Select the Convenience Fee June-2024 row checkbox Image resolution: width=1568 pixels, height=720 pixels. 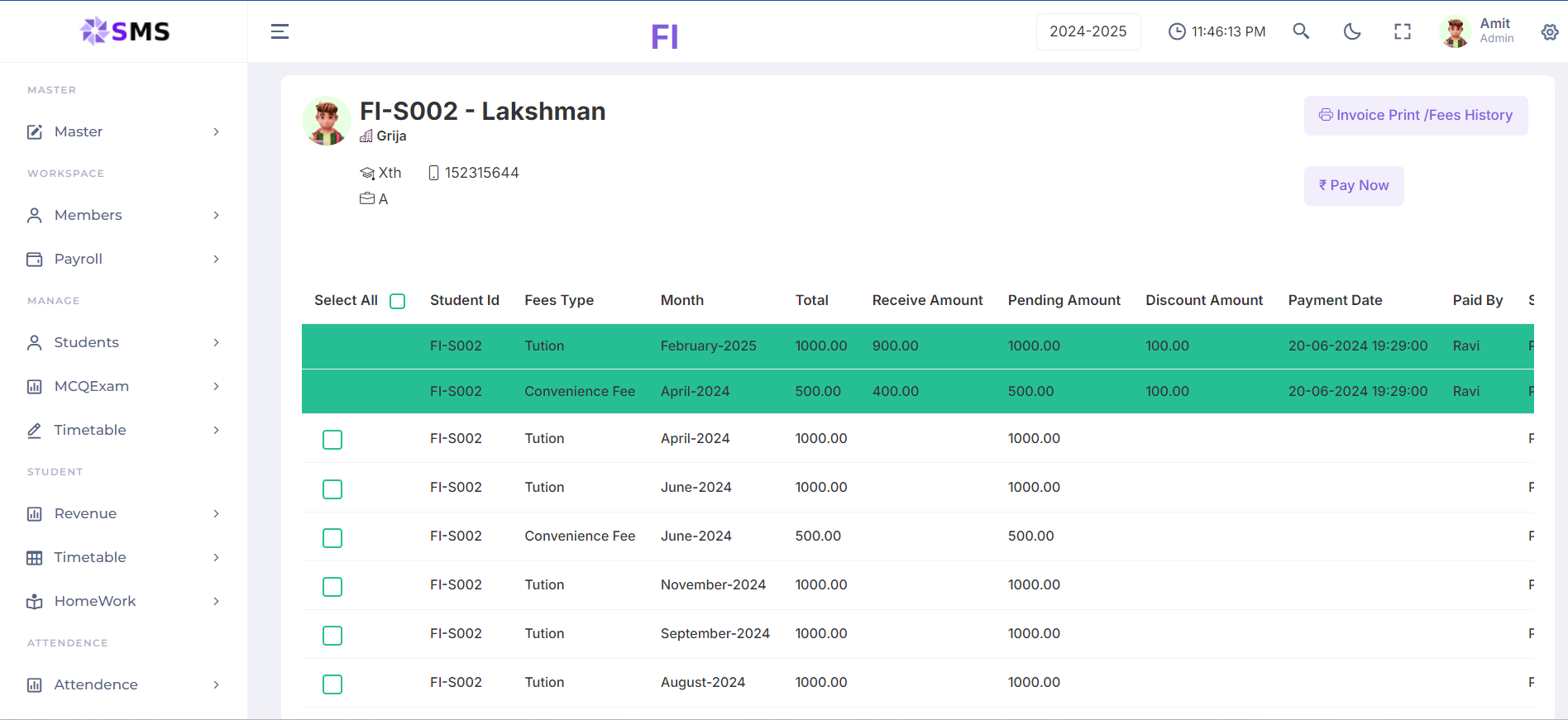(x=332, y=538)
